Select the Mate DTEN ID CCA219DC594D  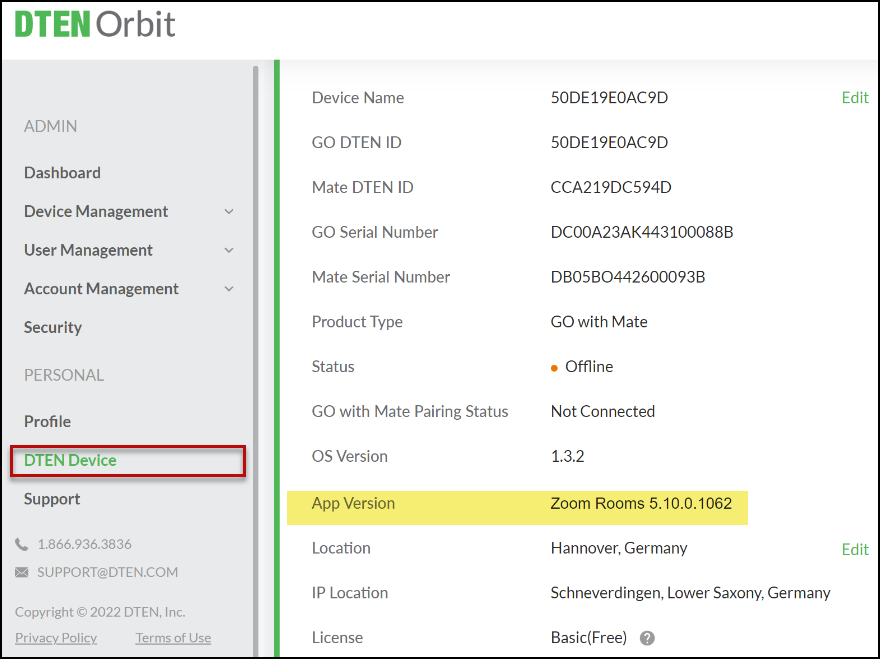pos(611,187)
